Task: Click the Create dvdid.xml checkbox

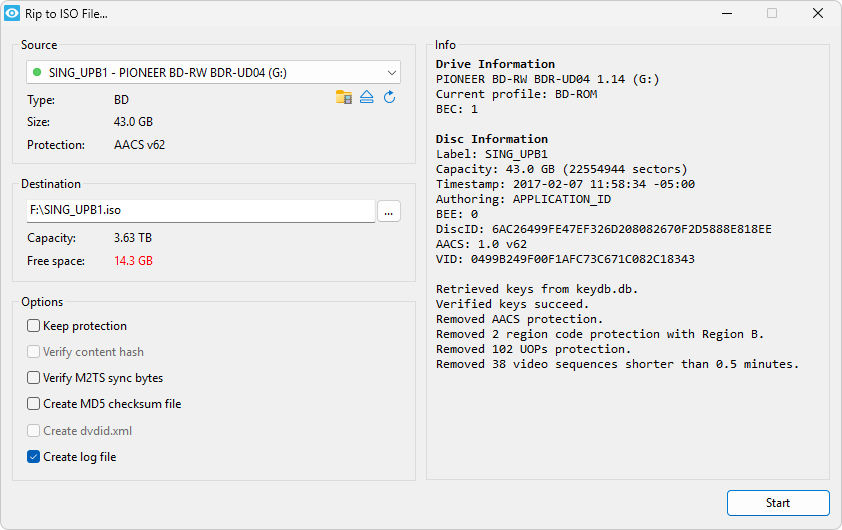Action: tap(34, 431)
